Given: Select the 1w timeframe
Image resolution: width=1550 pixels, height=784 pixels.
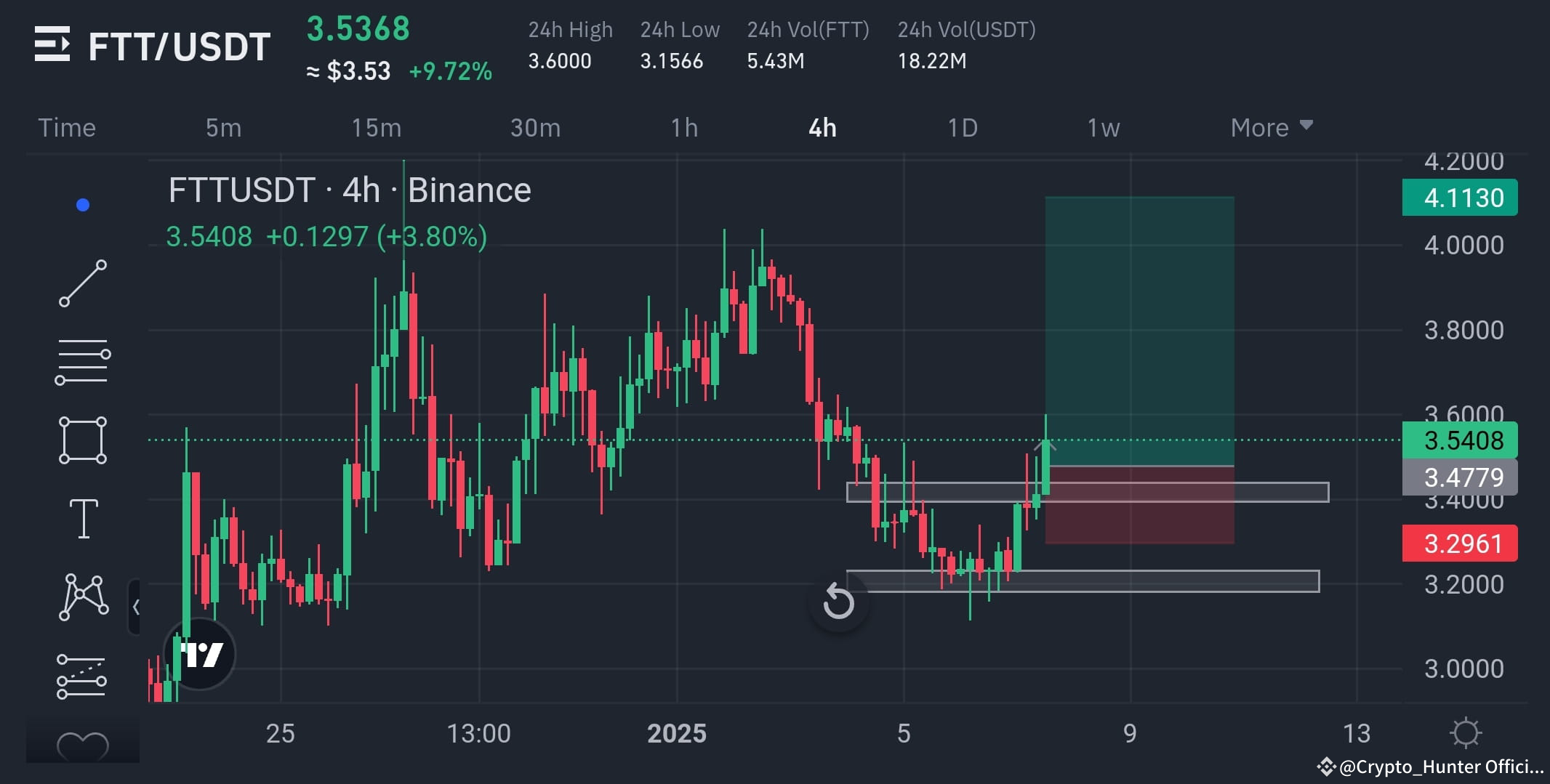Looking at the screenshot, I should pos(1102,127).
